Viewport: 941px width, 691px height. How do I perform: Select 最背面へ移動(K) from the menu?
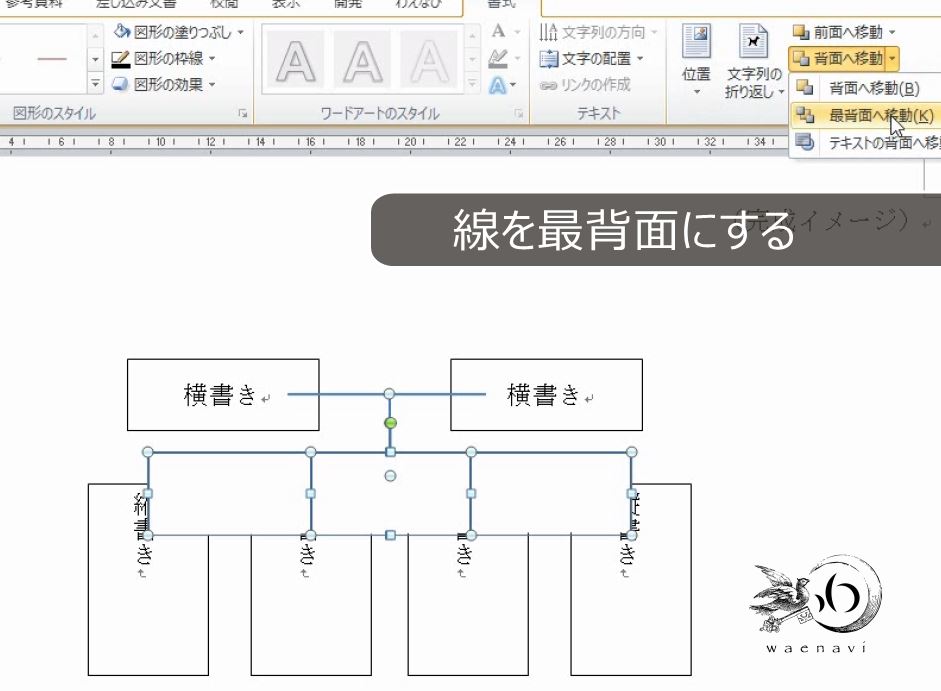click(x=870, y=116)
